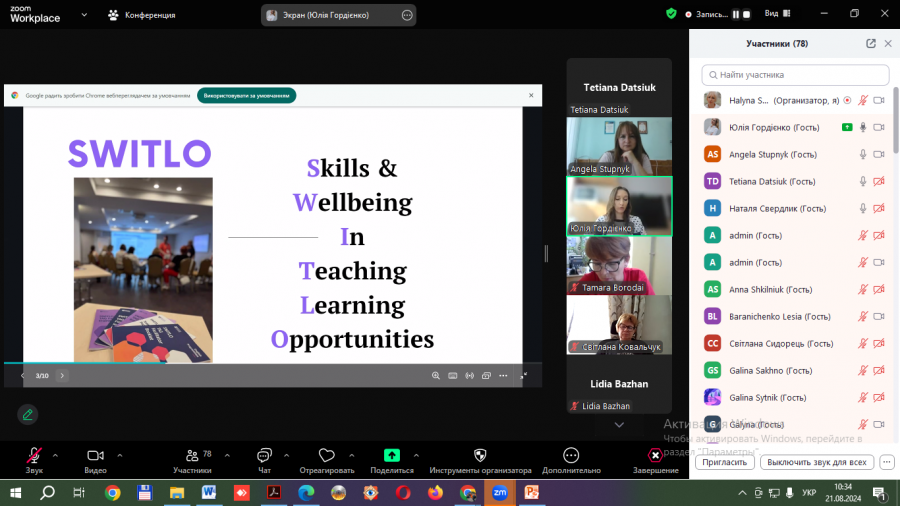Screen dimensions: 900x506
Task: Go to previous slide arrow
Action: 22,375
